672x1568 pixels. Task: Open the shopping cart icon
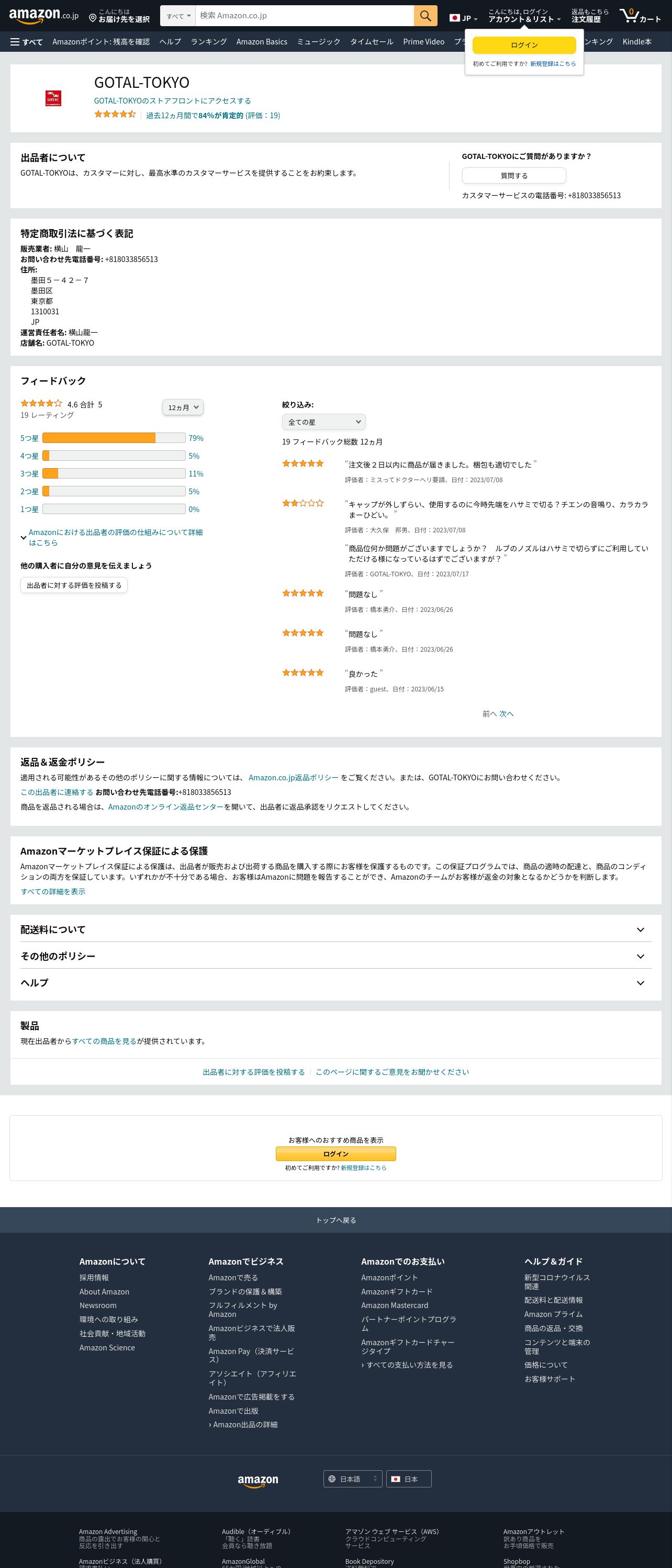pos(640,16)
